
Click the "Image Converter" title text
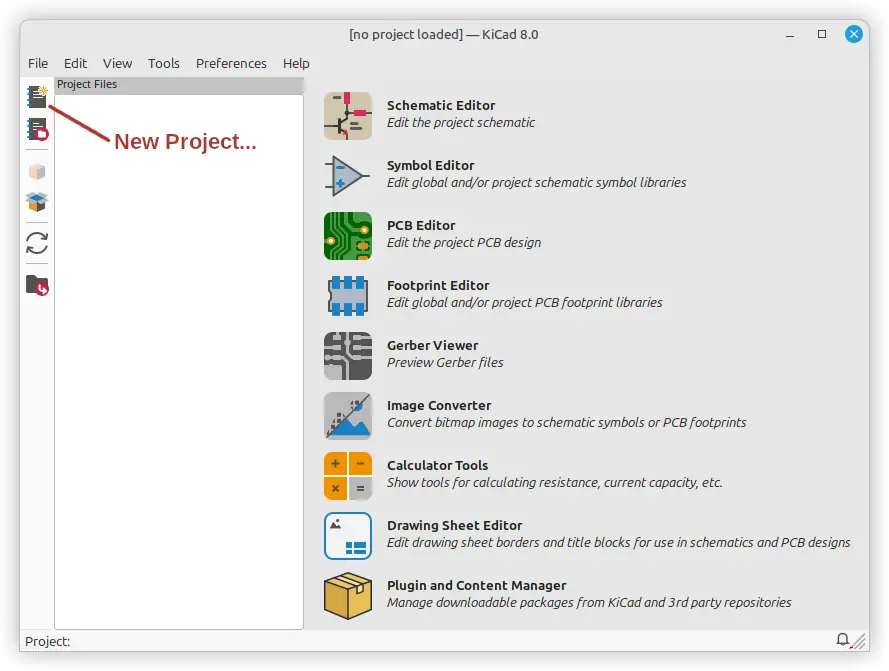(439, 406)
